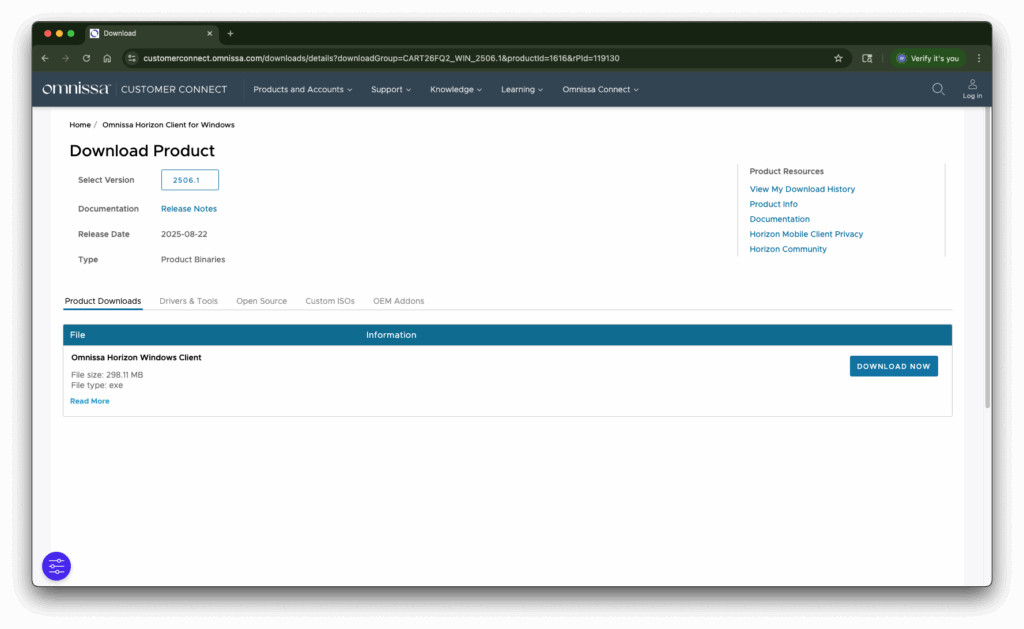The image size is (1024, 629).
Task: Click the Read More link
Action: tap(90, 401)
